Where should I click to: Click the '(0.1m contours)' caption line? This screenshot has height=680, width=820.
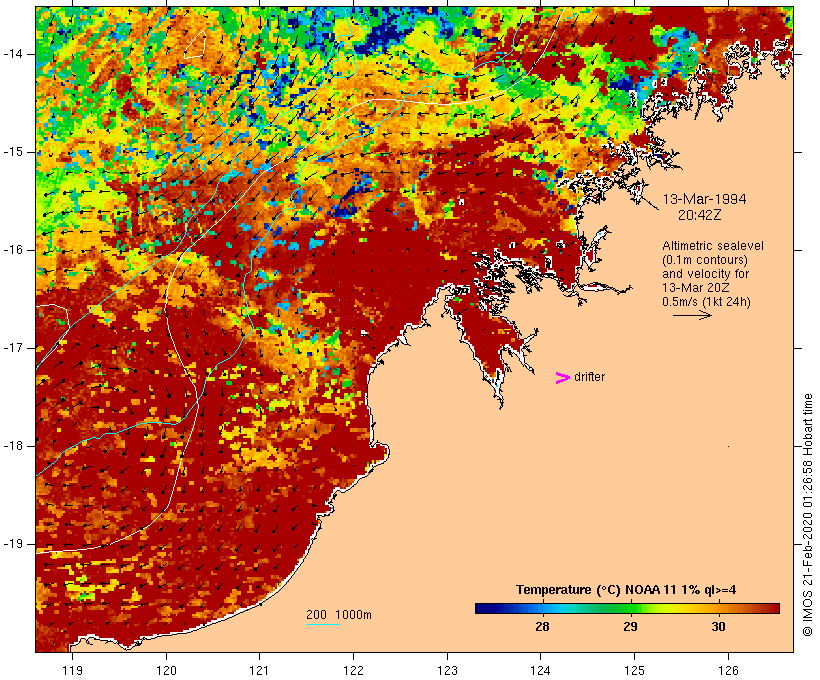[x=705, y=260]
